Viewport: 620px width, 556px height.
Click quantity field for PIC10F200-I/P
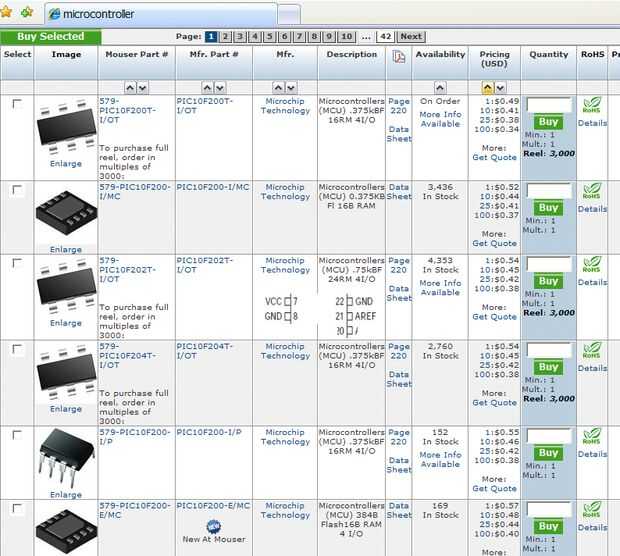click(549, 436)
